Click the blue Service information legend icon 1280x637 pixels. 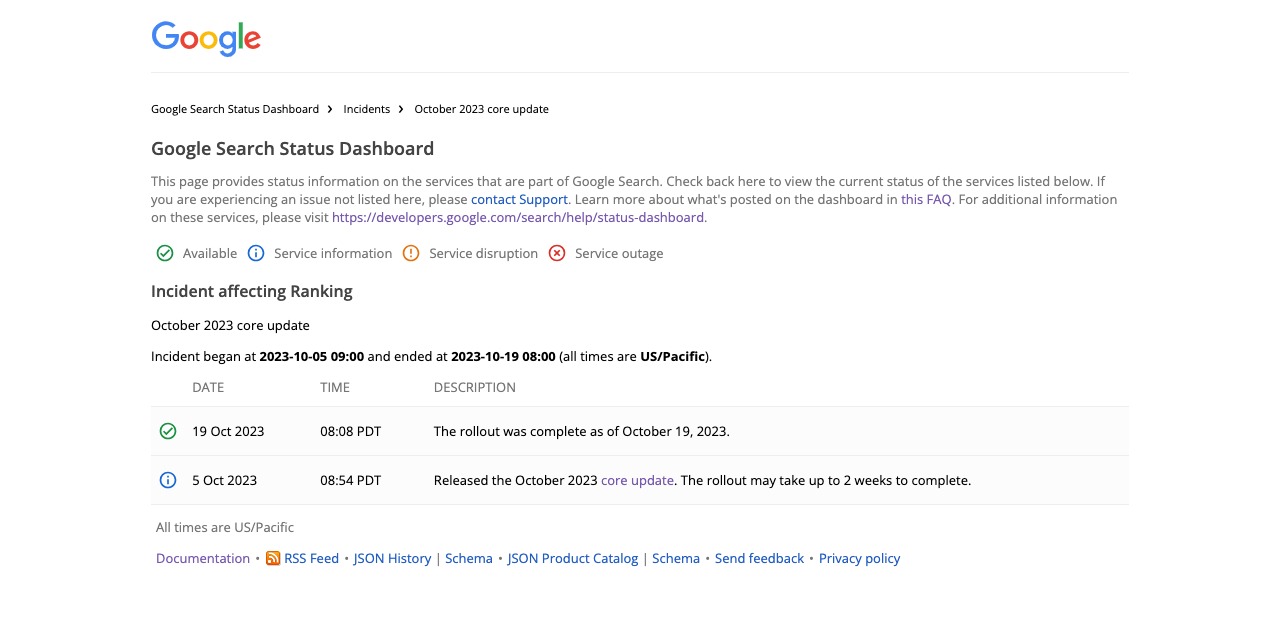[256, 253]
